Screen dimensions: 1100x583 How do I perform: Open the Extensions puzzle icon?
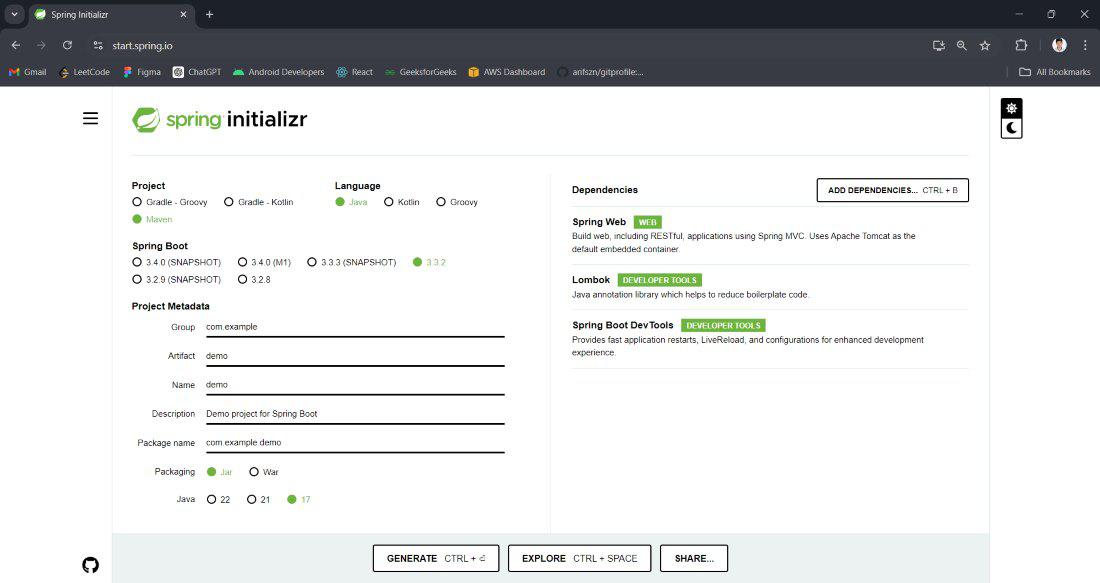[x=1021, y=46]
